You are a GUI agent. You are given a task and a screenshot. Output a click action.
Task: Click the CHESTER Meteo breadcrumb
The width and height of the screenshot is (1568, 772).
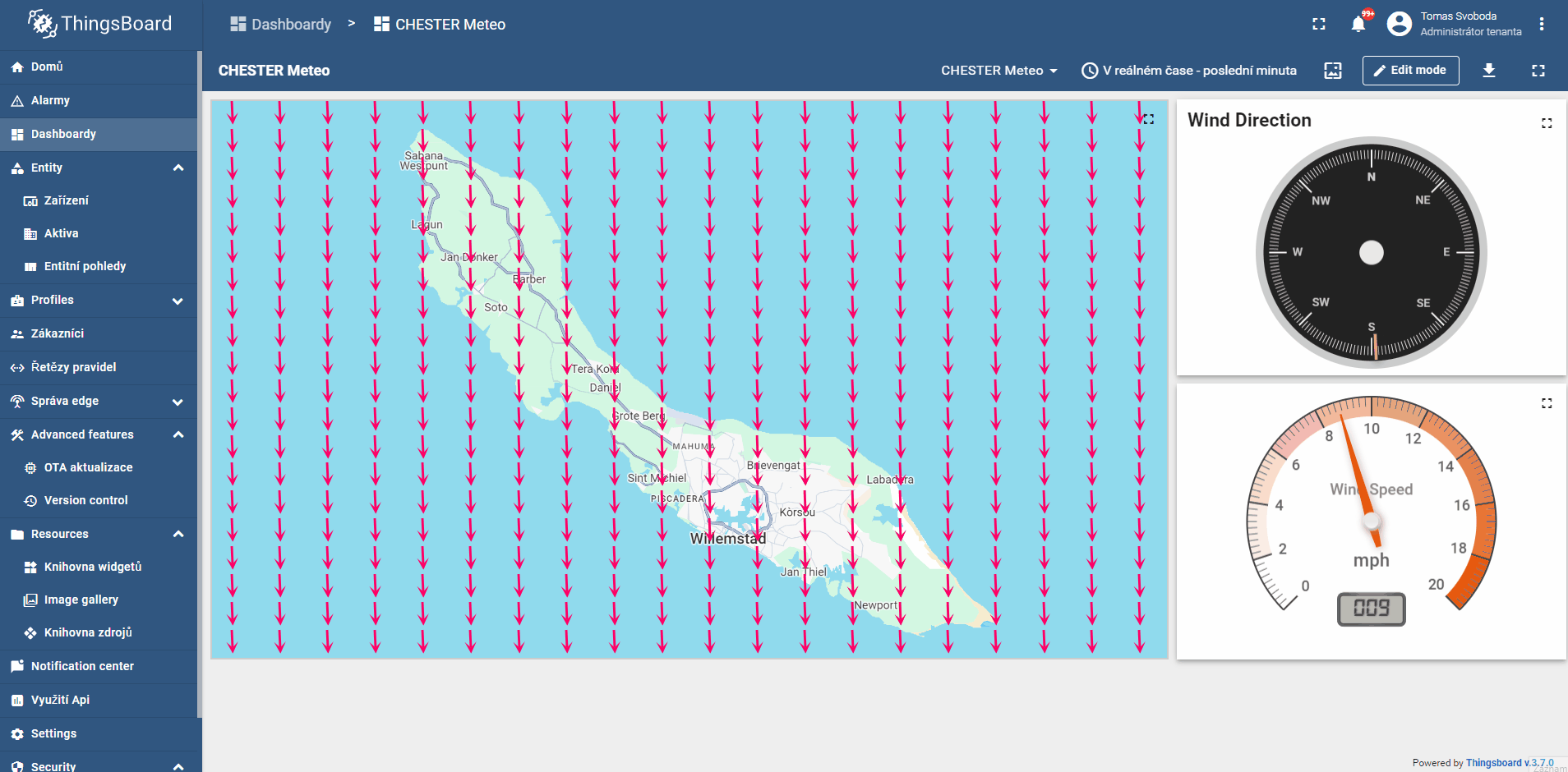click(x=440, y=25)
